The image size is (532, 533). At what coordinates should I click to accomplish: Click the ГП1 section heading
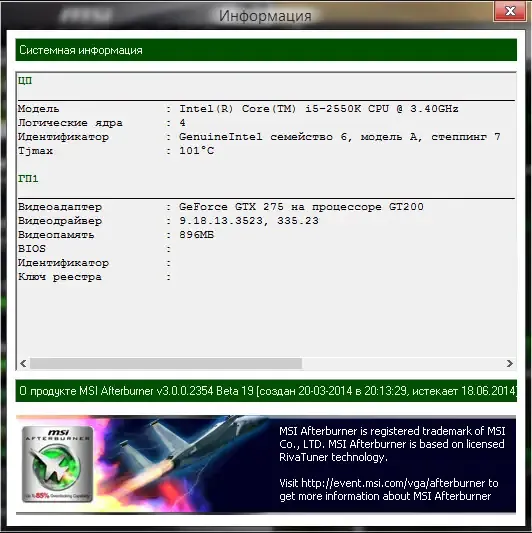click(28, 179)
